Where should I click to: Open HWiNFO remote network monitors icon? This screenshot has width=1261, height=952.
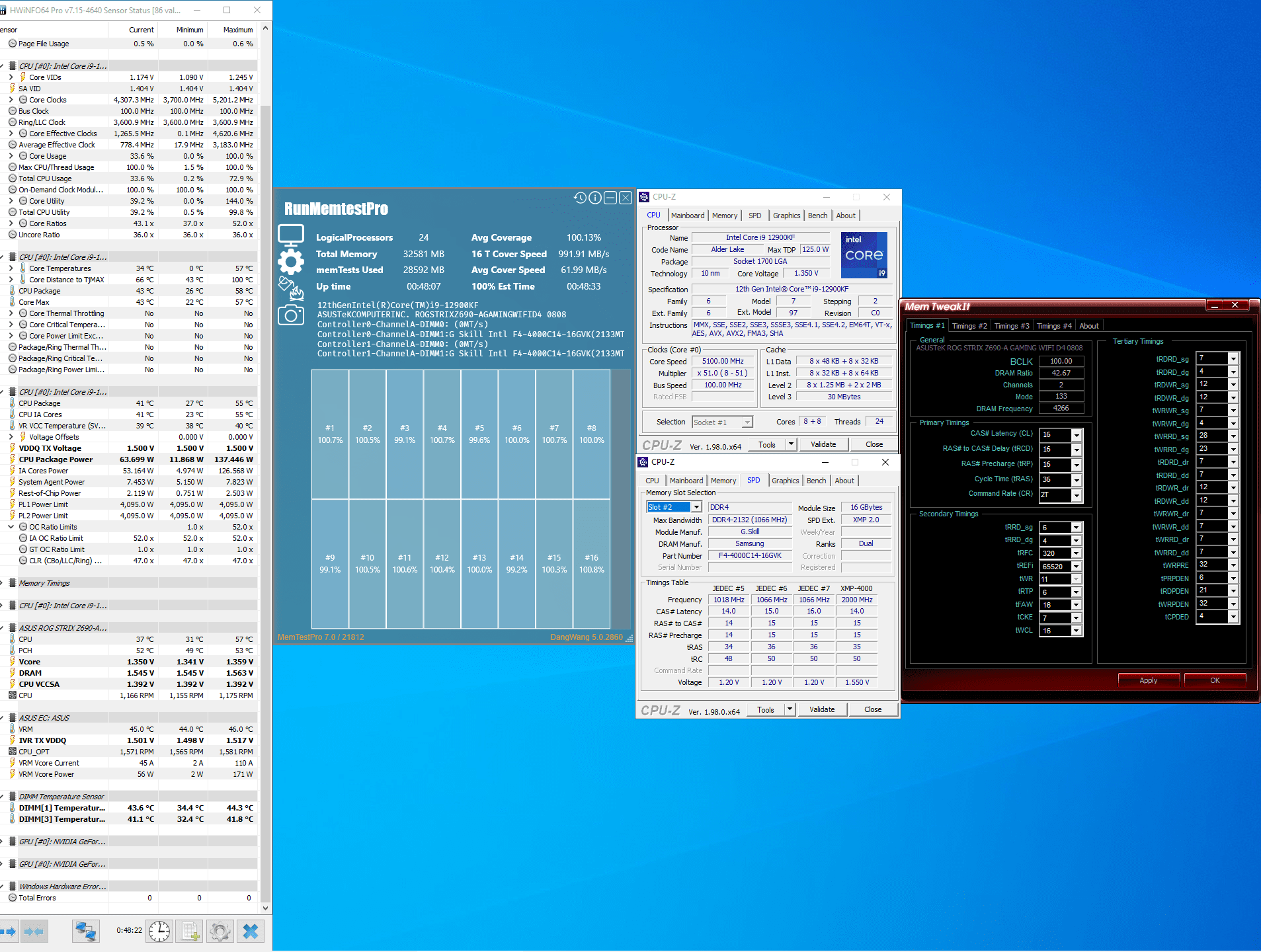[85, 932]
